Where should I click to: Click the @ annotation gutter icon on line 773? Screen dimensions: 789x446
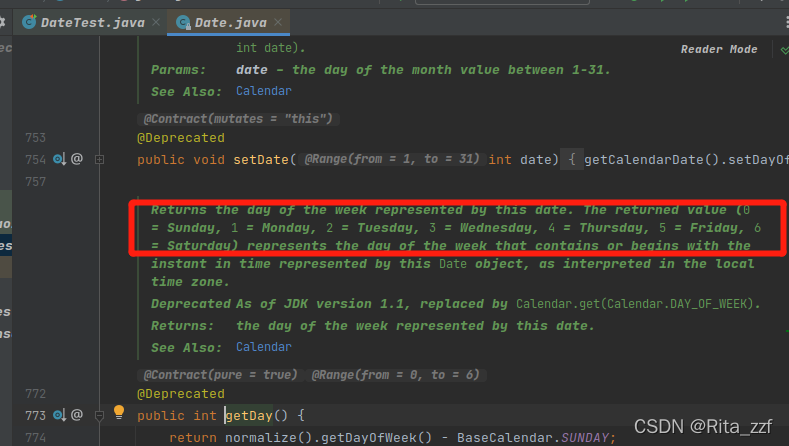pos(76,415)
